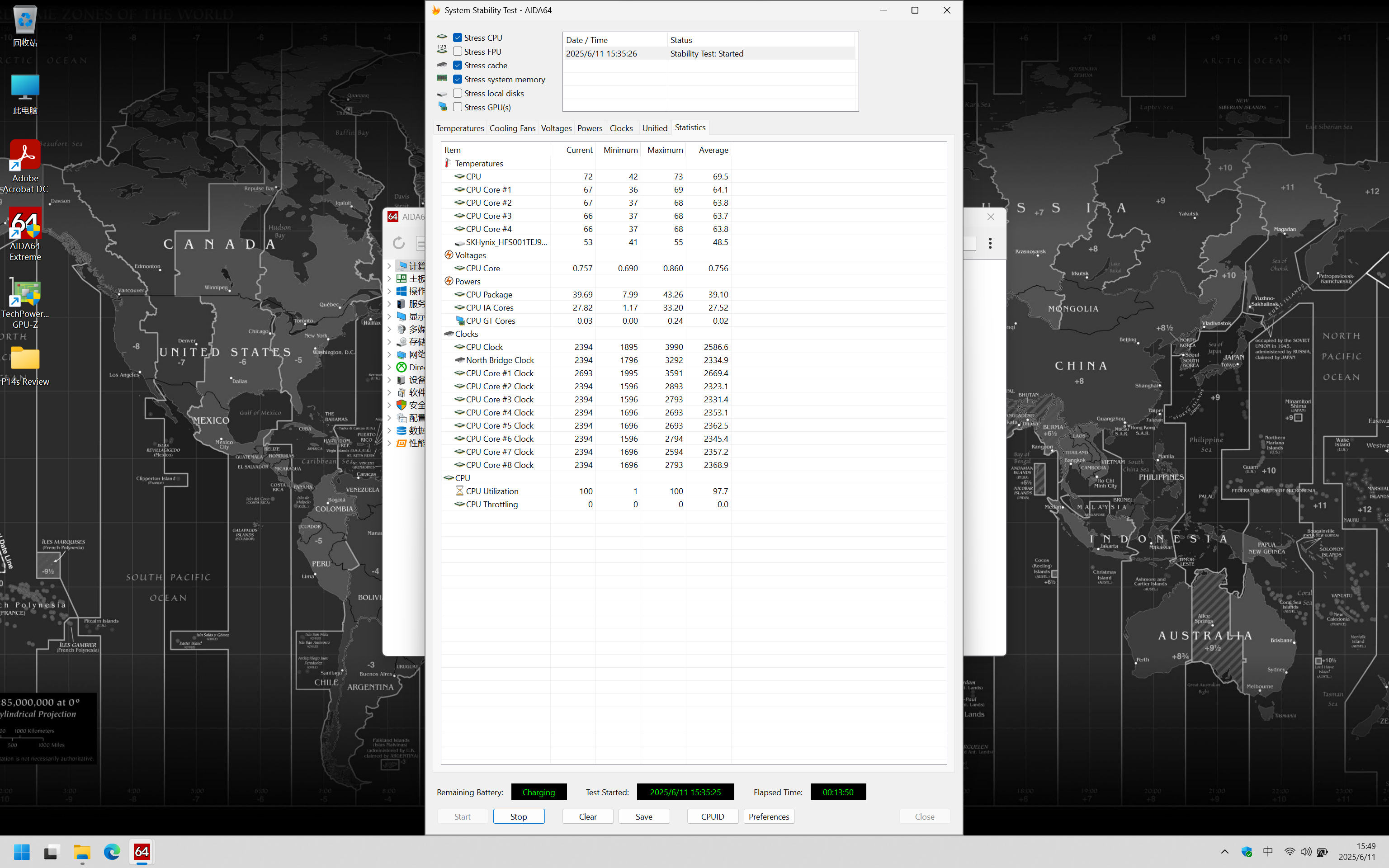Viewport: 1389px width, 868px height.
Task: Switch to the Cooling Fans tab
Action: click(512, 128)
